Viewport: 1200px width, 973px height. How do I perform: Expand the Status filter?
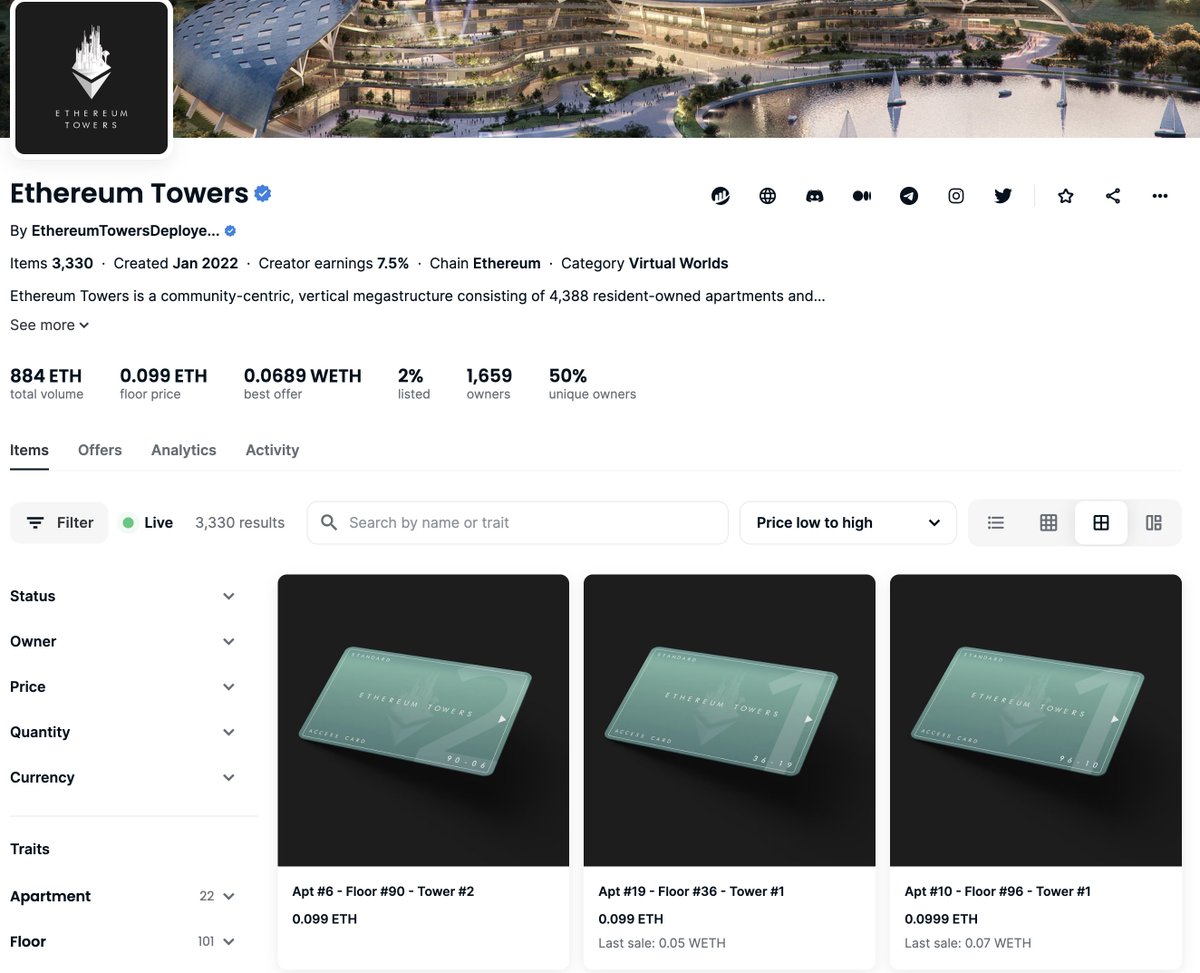pos(124,596)
